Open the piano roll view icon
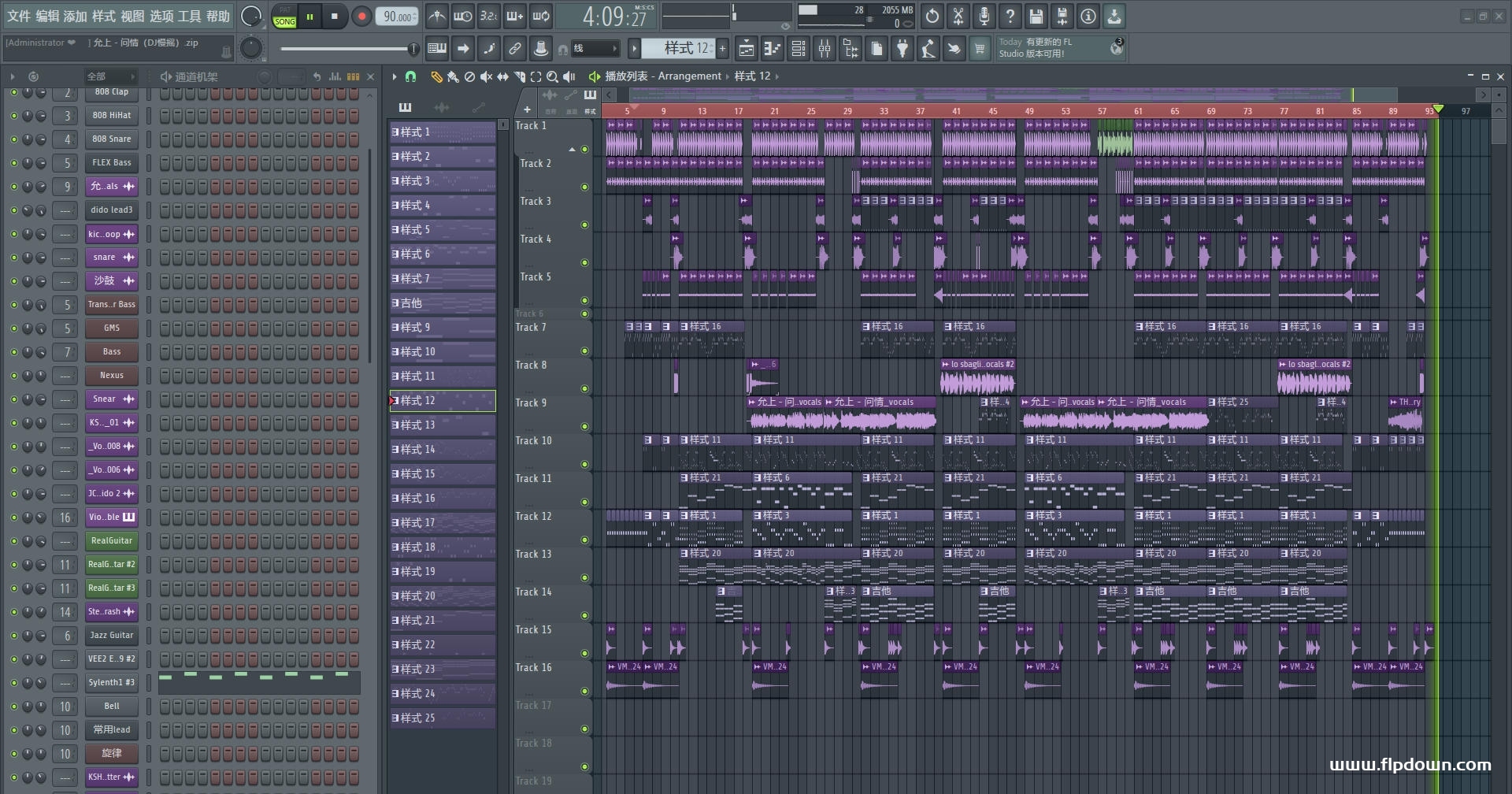Image resolution: width=1512 pixels, height=794 pixels. [773, 49]
